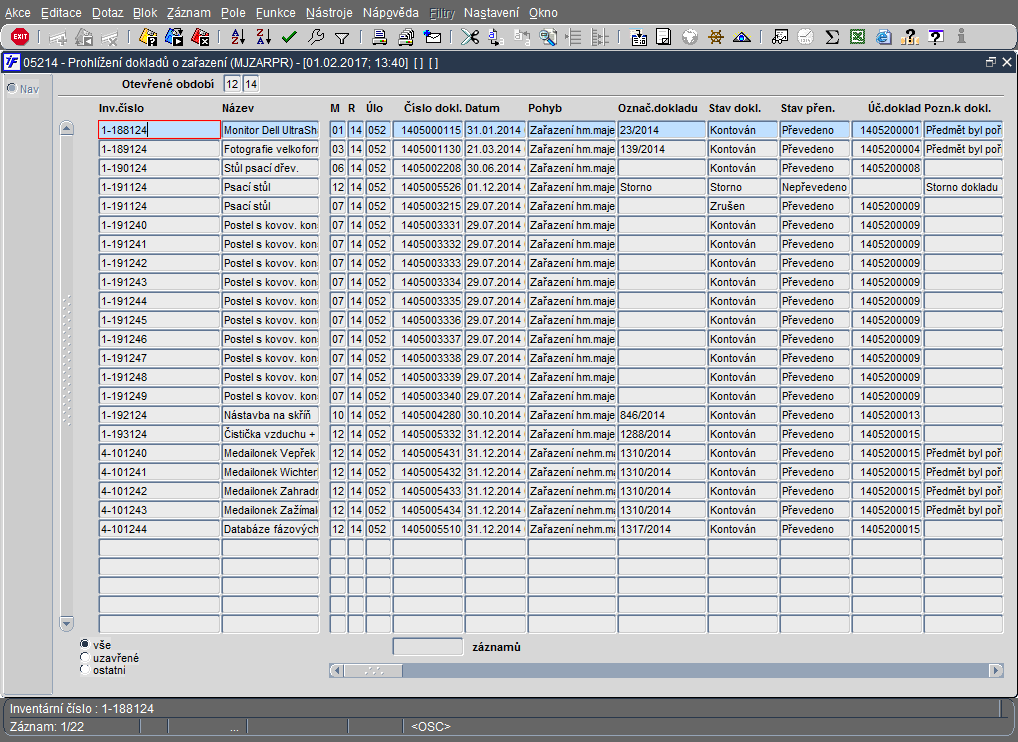
Task: Open the Editace menu
Action: [x=61, y=13]
